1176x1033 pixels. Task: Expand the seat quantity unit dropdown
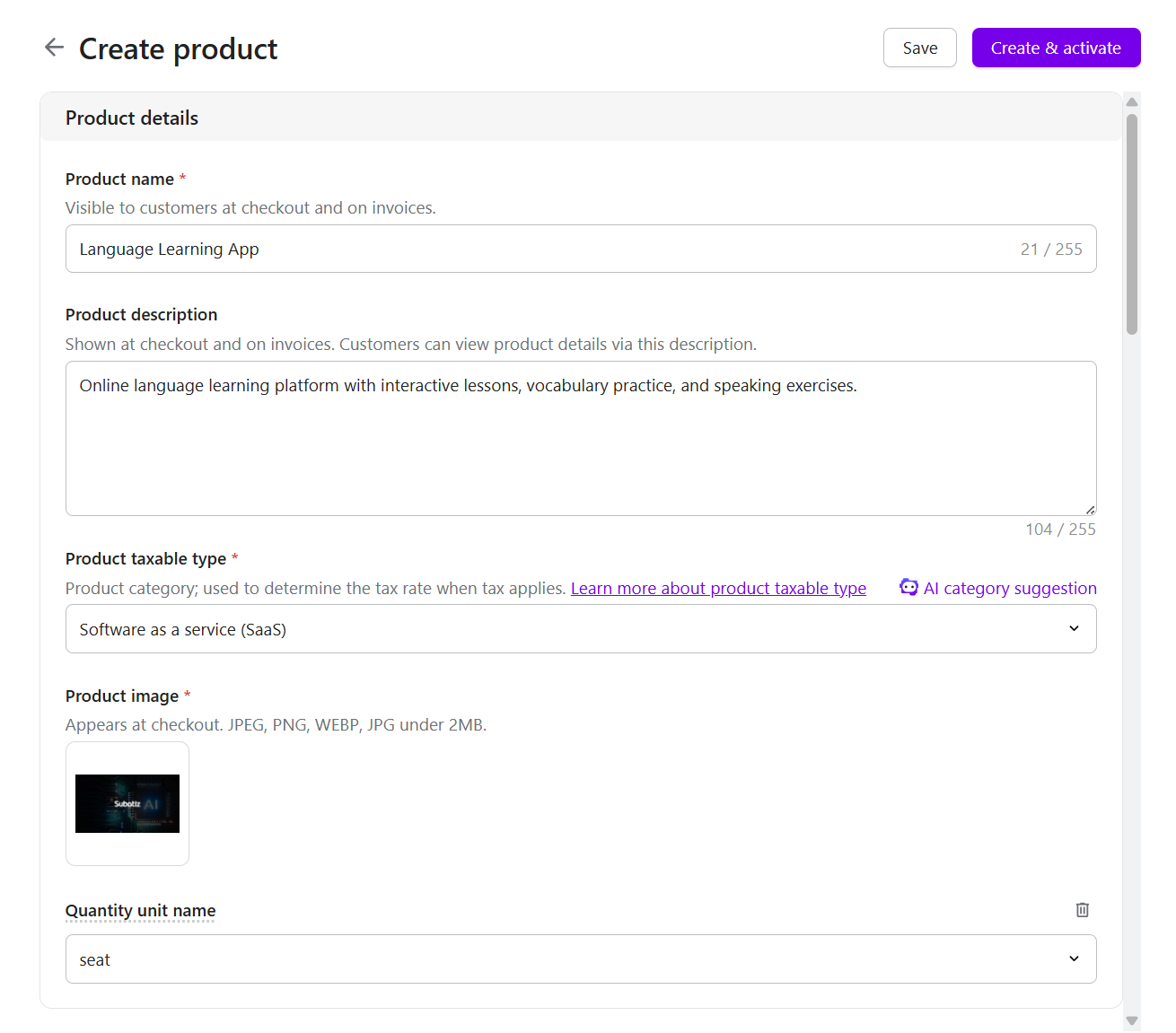581,959
